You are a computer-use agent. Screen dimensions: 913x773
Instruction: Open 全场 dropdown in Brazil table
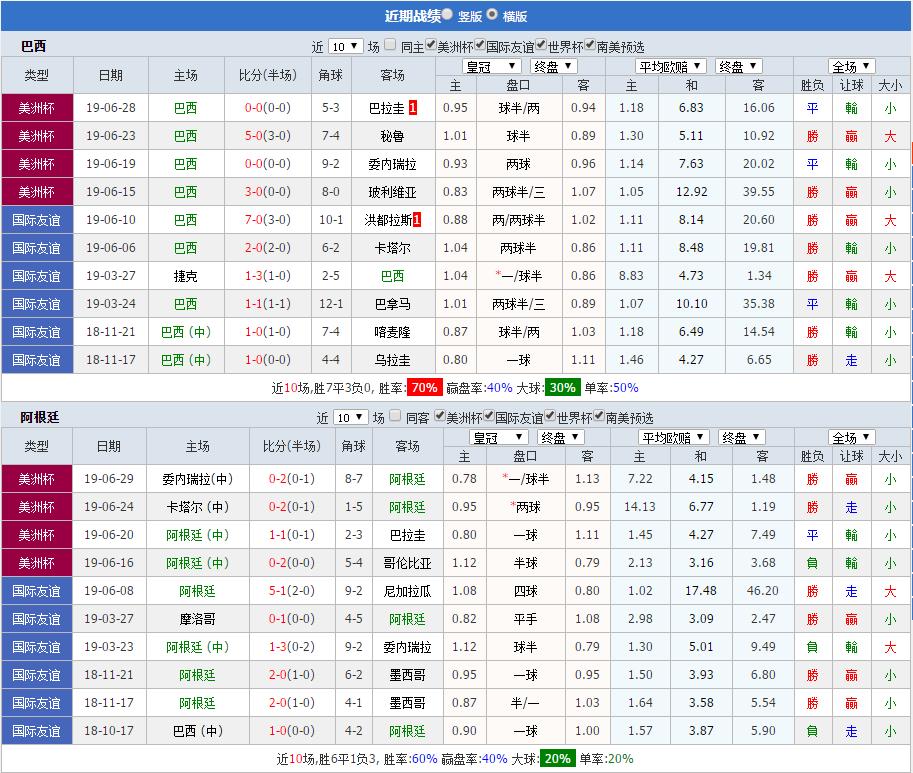(852, 66)
